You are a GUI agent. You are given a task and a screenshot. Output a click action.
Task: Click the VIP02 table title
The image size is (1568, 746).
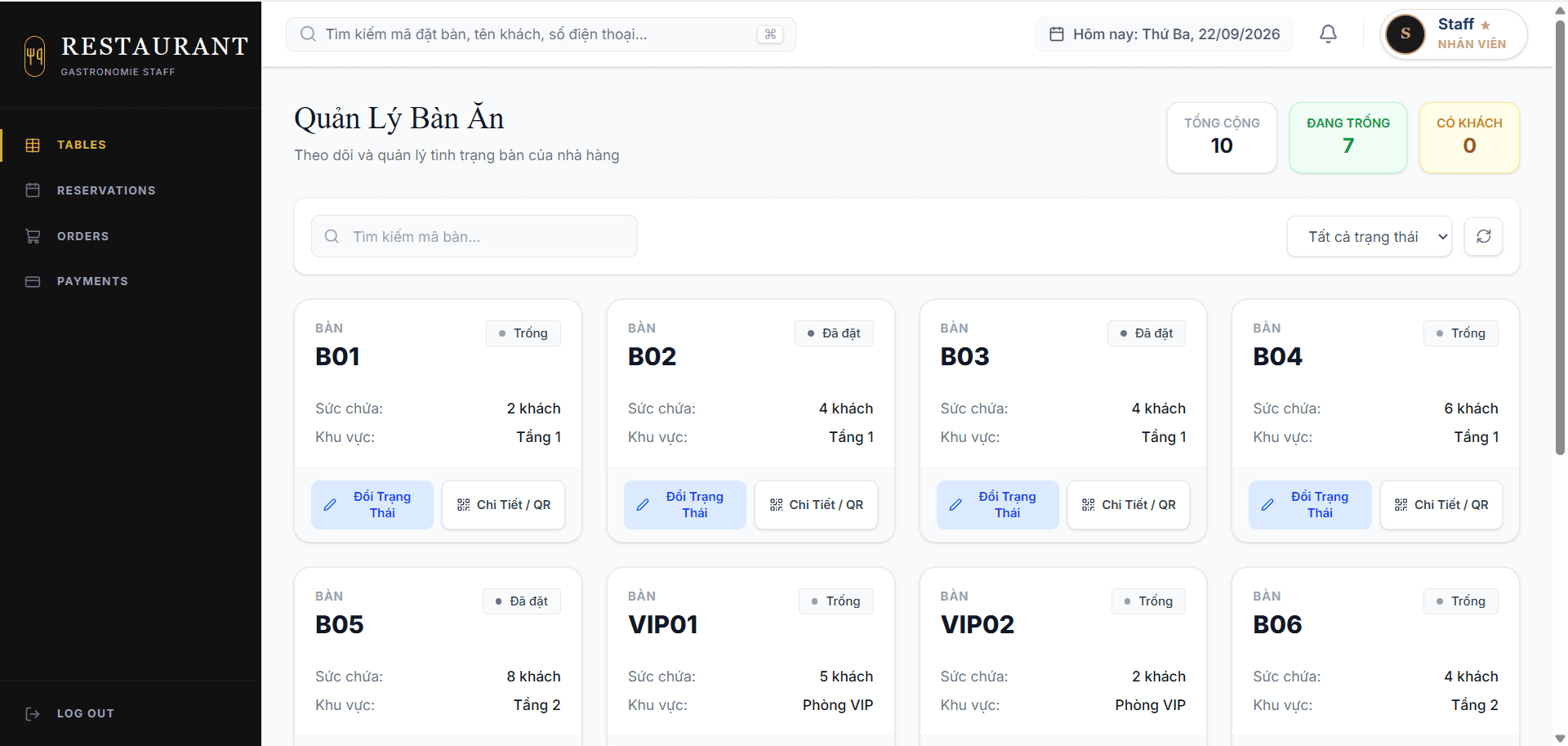click(x=978, y=624)
